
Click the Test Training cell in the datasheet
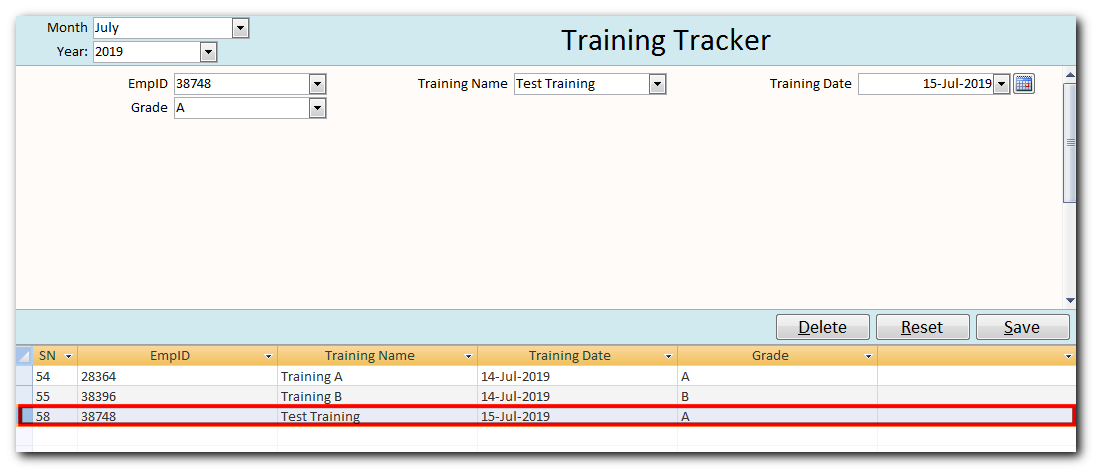[x=378, y=416]
